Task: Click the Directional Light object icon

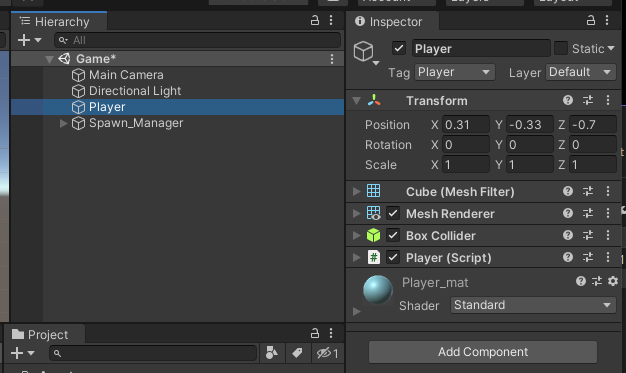Action: coord(78,91)
